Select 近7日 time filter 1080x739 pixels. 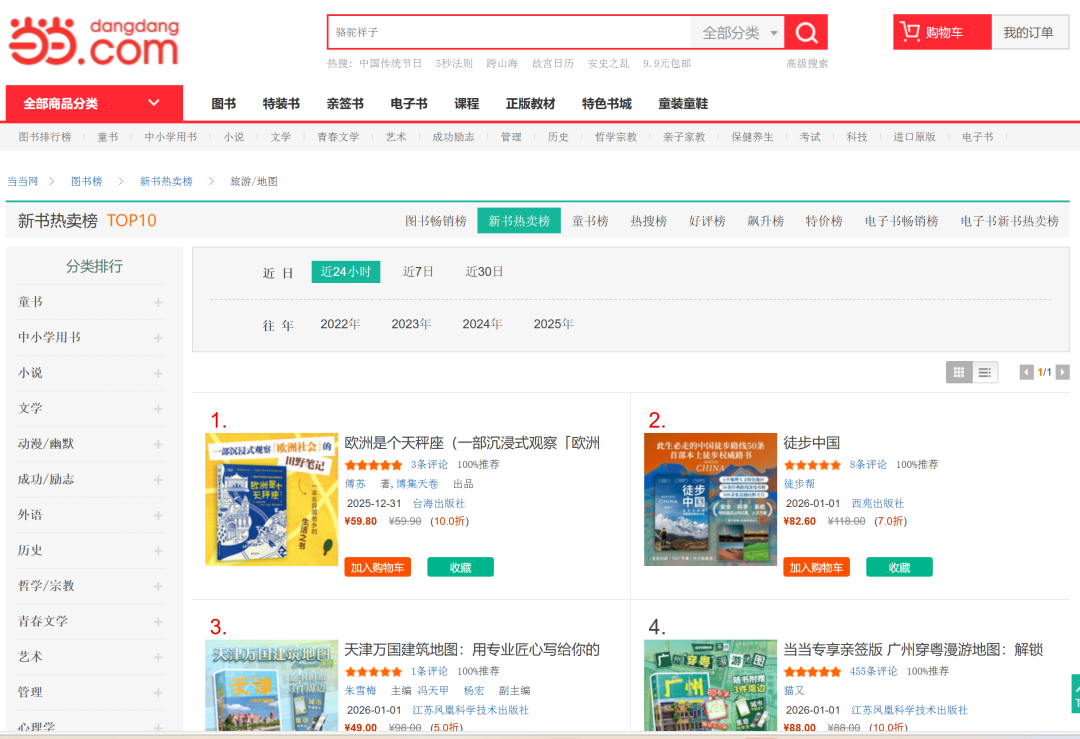pyautogui.click(x=418, y=271)
